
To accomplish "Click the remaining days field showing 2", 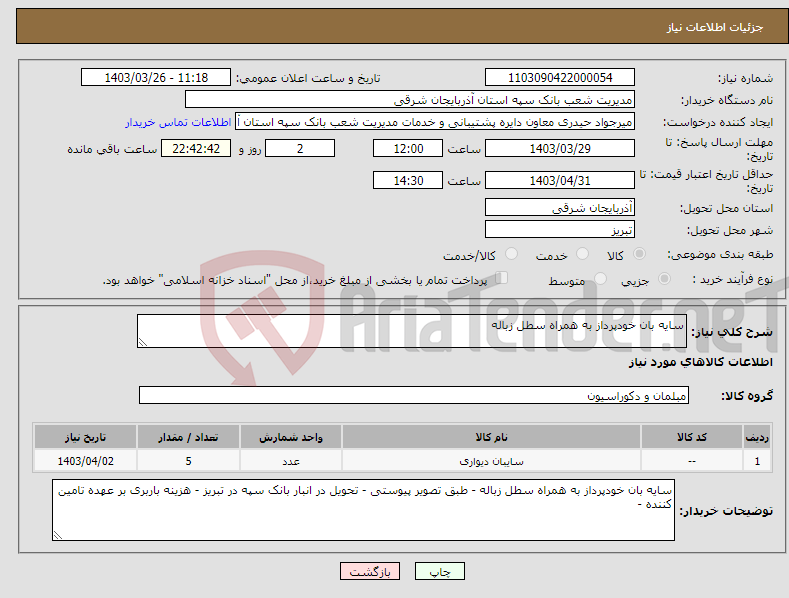I will [300, 148].
